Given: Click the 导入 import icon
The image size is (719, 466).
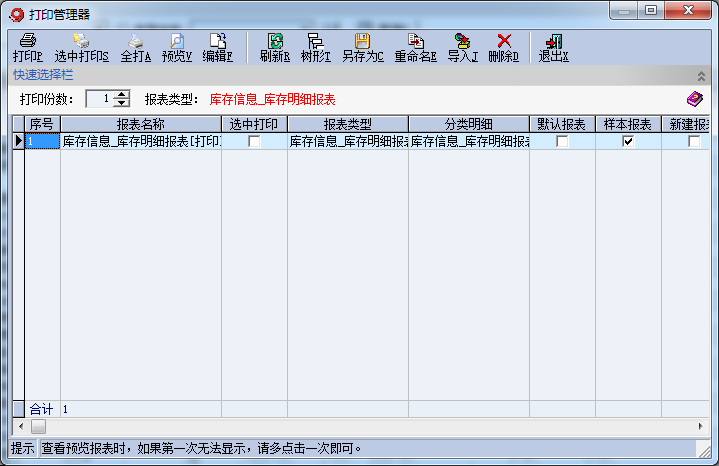Looking at the screenshot, I should pyautogui.click(x=462, y=41).
